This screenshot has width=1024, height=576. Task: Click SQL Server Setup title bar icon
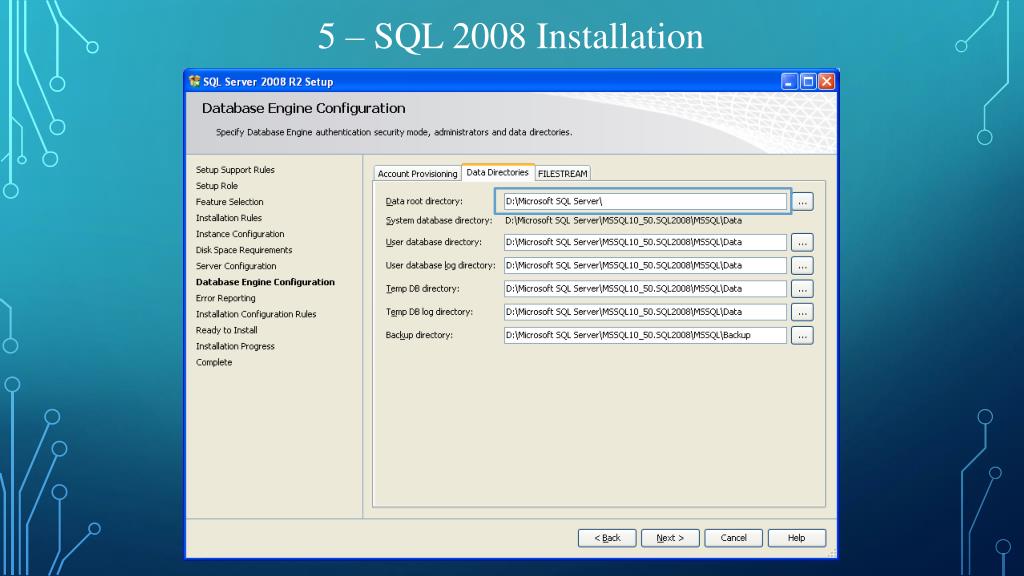tap(194, 81)
